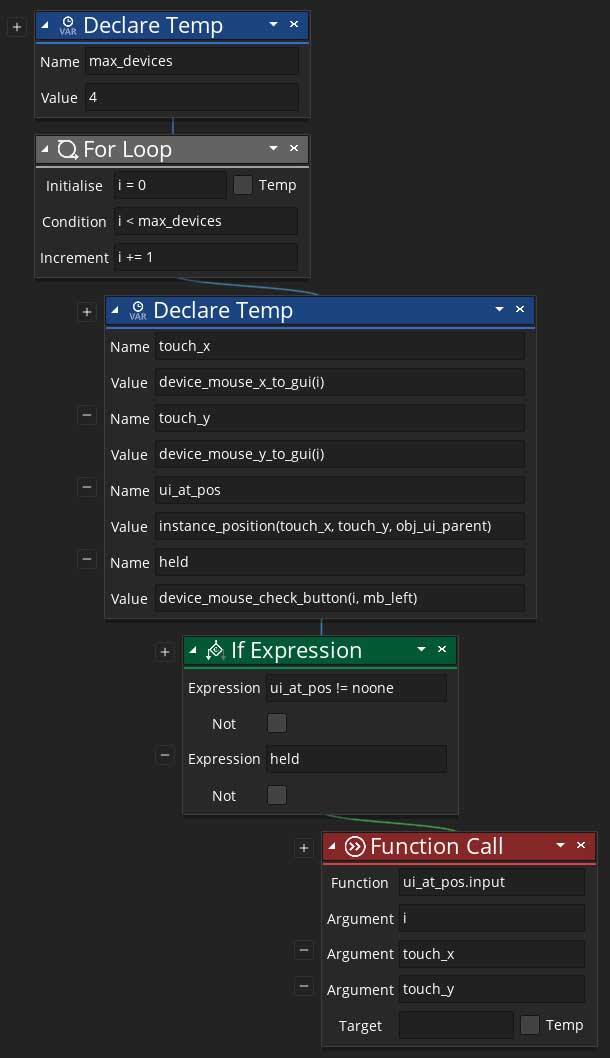Remove the ui_at_pos variable row

[87, 488]
